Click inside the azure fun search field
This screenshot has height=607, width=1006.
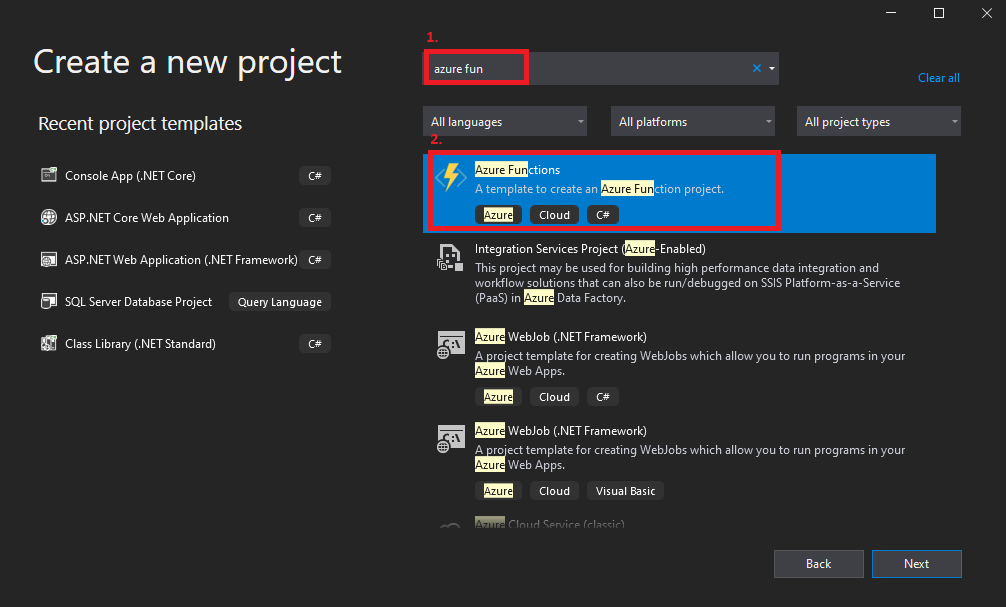pyautogui.click(x=550, y=68)
